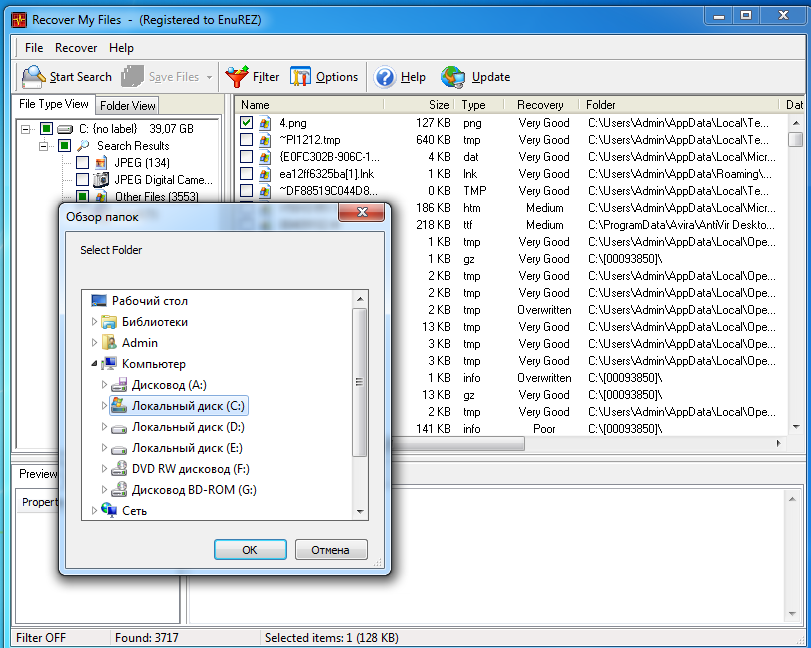This screenshot has width=811, height=648.
Task: Click the C: drive icon in file tree
Action: click(x=65, y=129)
